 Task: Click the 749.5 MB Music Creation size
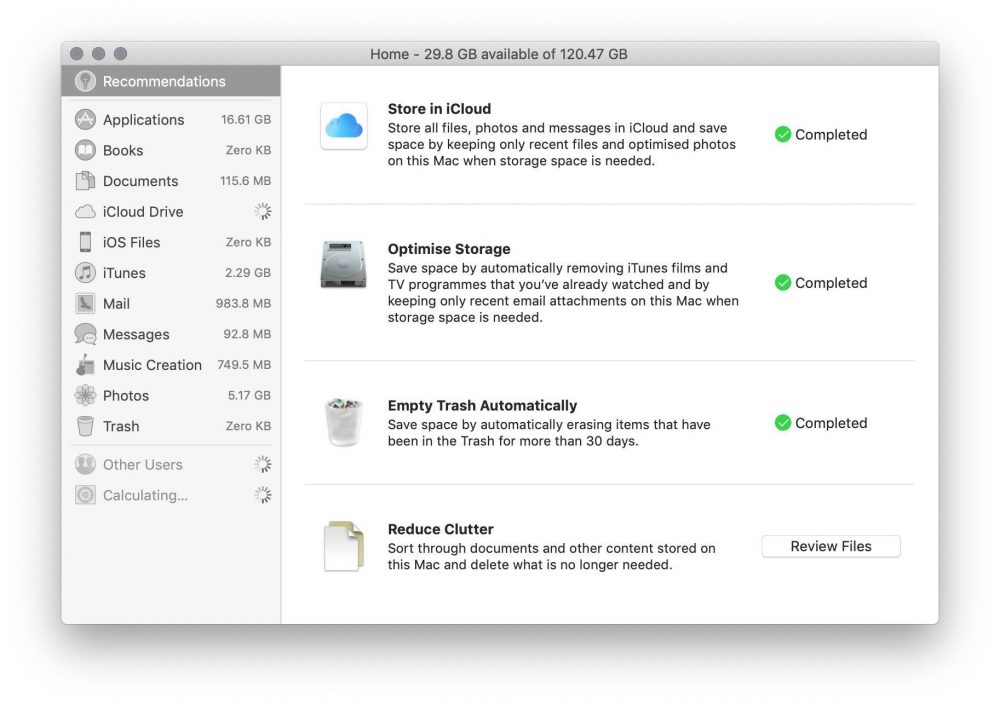tap(244, 364)
